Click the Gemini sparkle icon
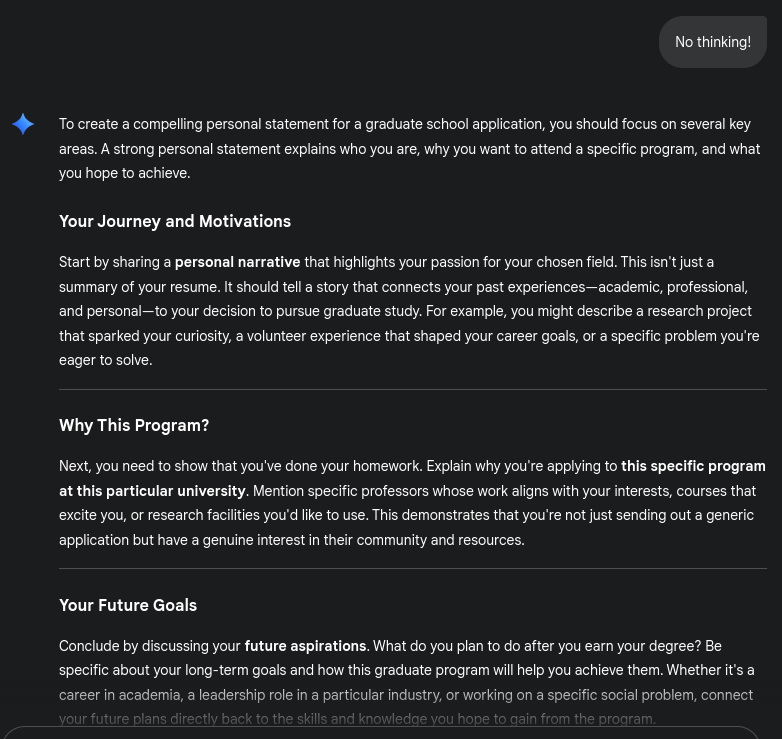The height and width of the screenshot is (739, 782). pos(23,124)
